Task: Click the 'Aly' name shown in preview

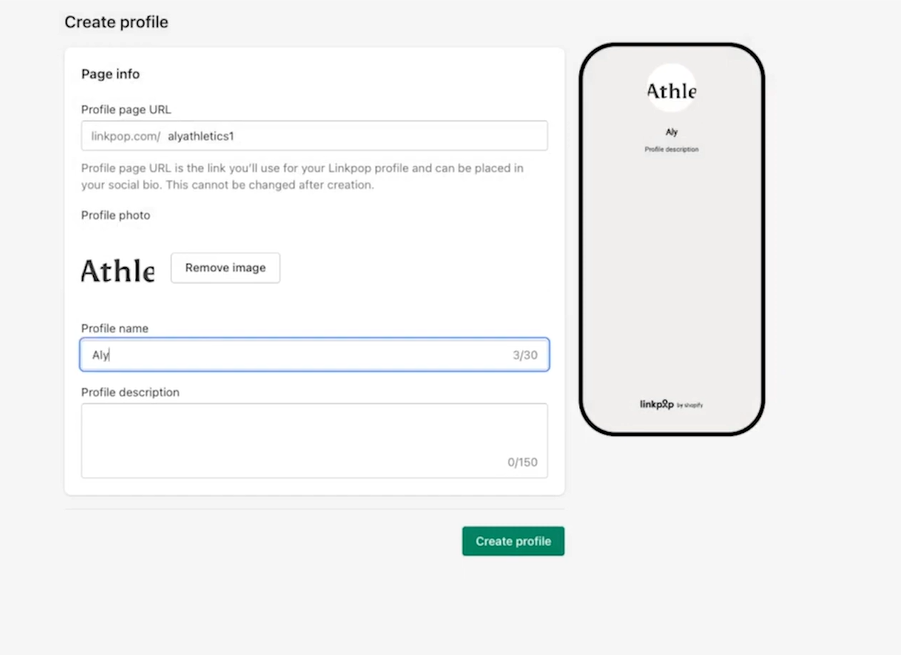Action: point(671,131)
